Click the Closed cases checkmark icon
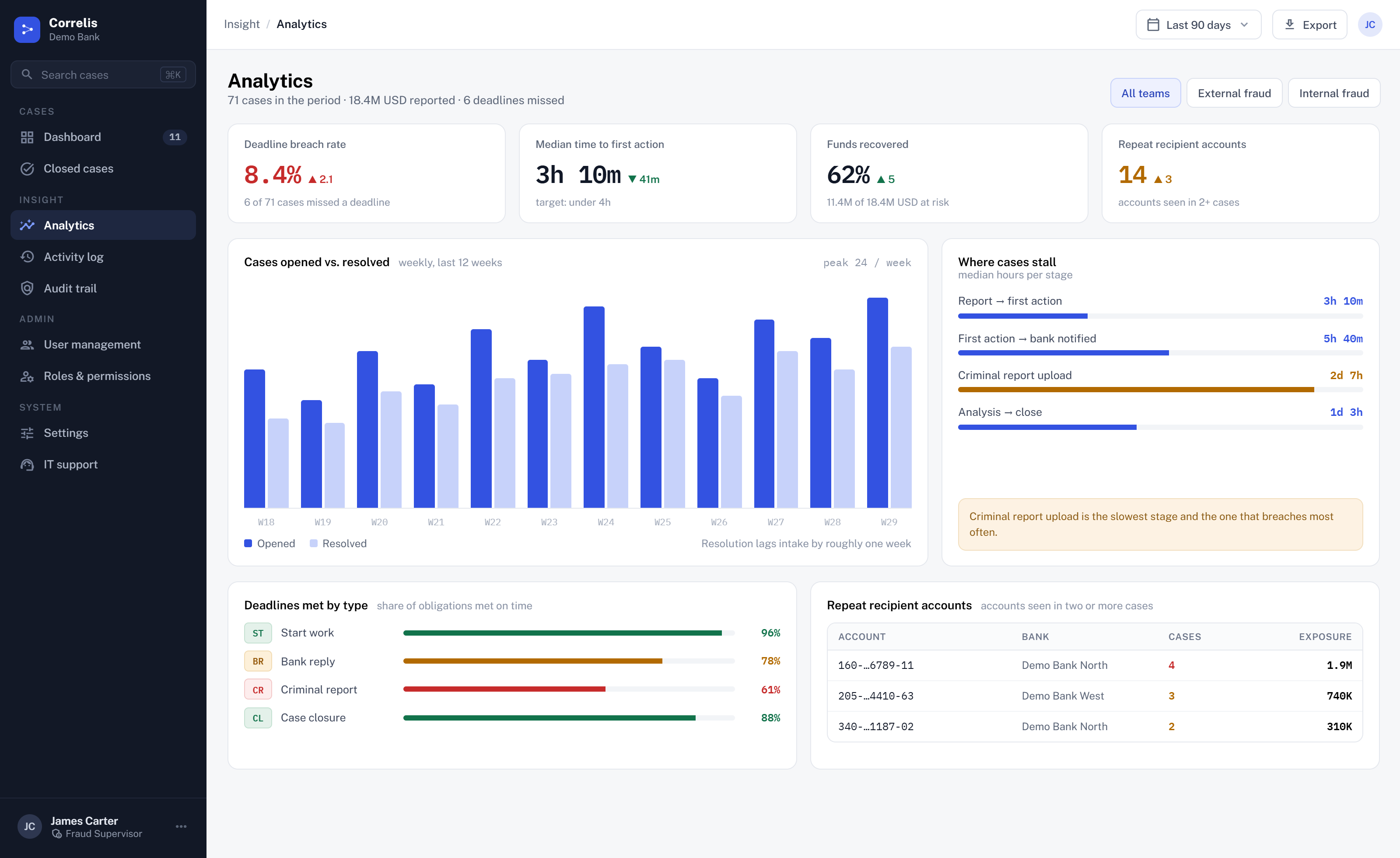This screenshot has height=858, width=1400. (27, 169)
